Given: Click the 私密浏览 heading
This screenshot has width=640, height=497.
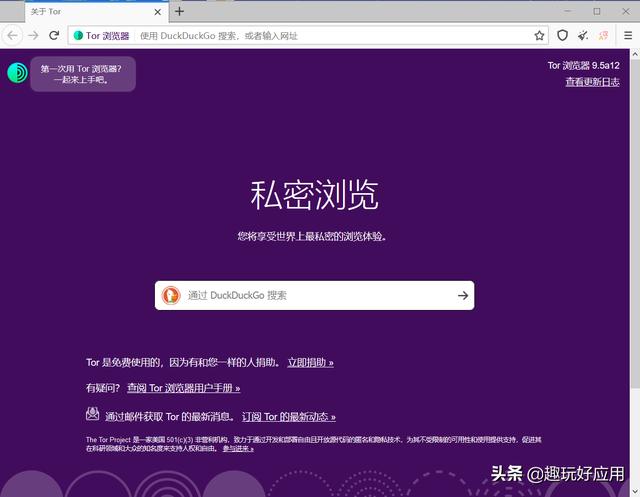Looking at the screenshot, I should pos(314,195).
